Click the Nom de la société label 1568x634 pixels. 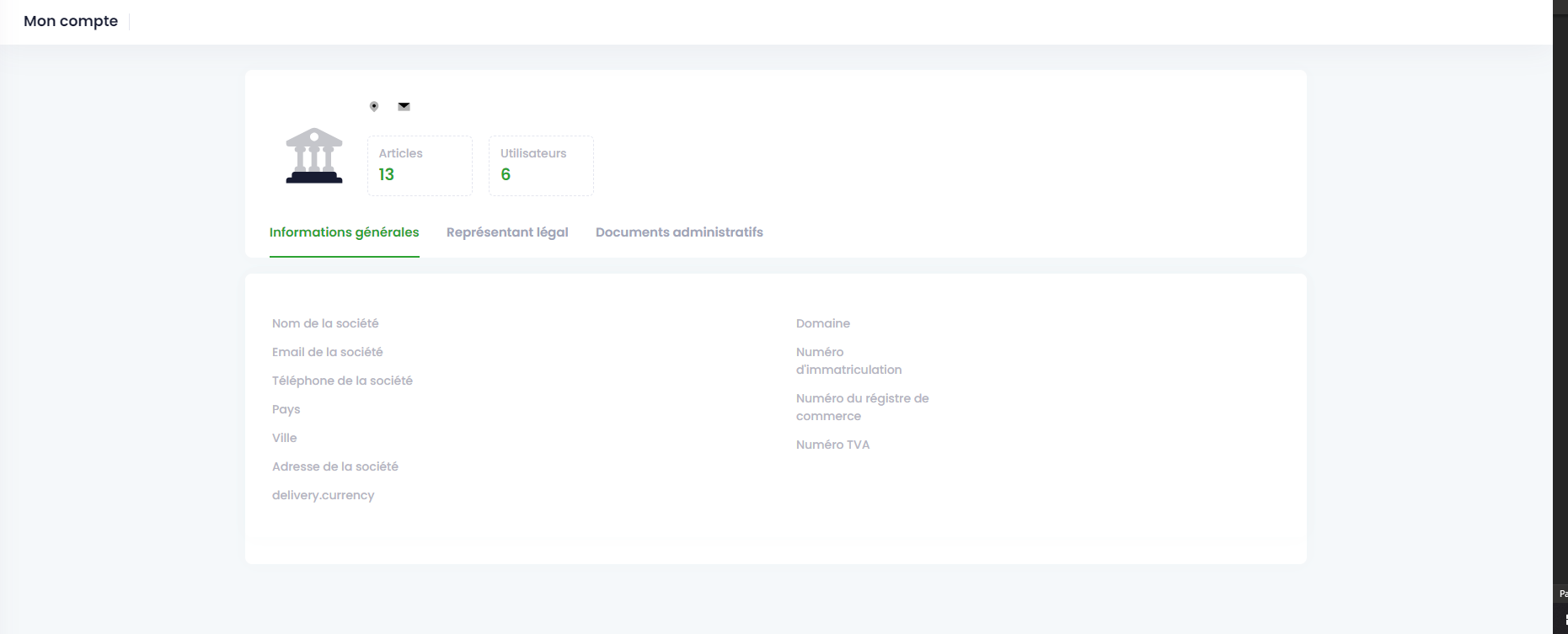point(325,323)
